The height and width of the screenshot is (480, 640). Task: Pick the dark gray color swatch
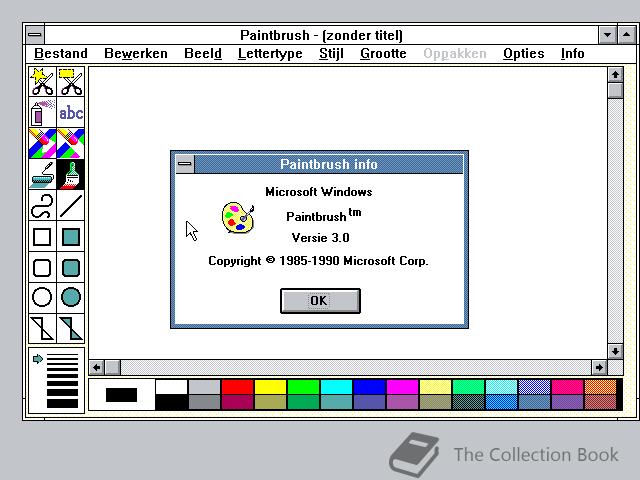click(x=204, y=402)
